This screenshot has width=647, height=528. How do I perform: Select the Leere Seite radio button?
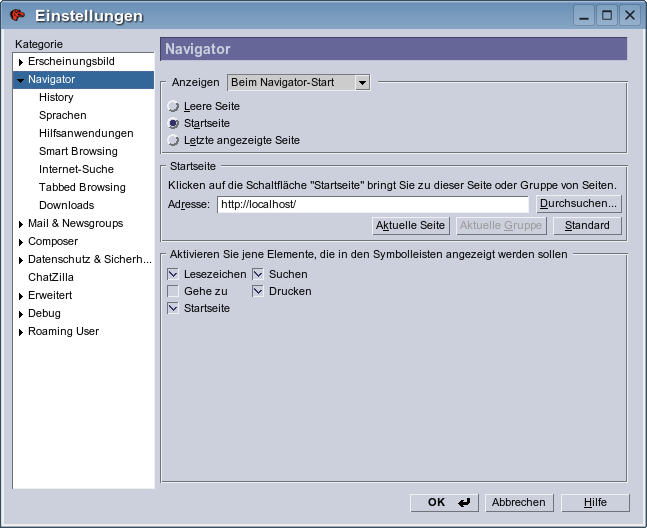[174, 106]
